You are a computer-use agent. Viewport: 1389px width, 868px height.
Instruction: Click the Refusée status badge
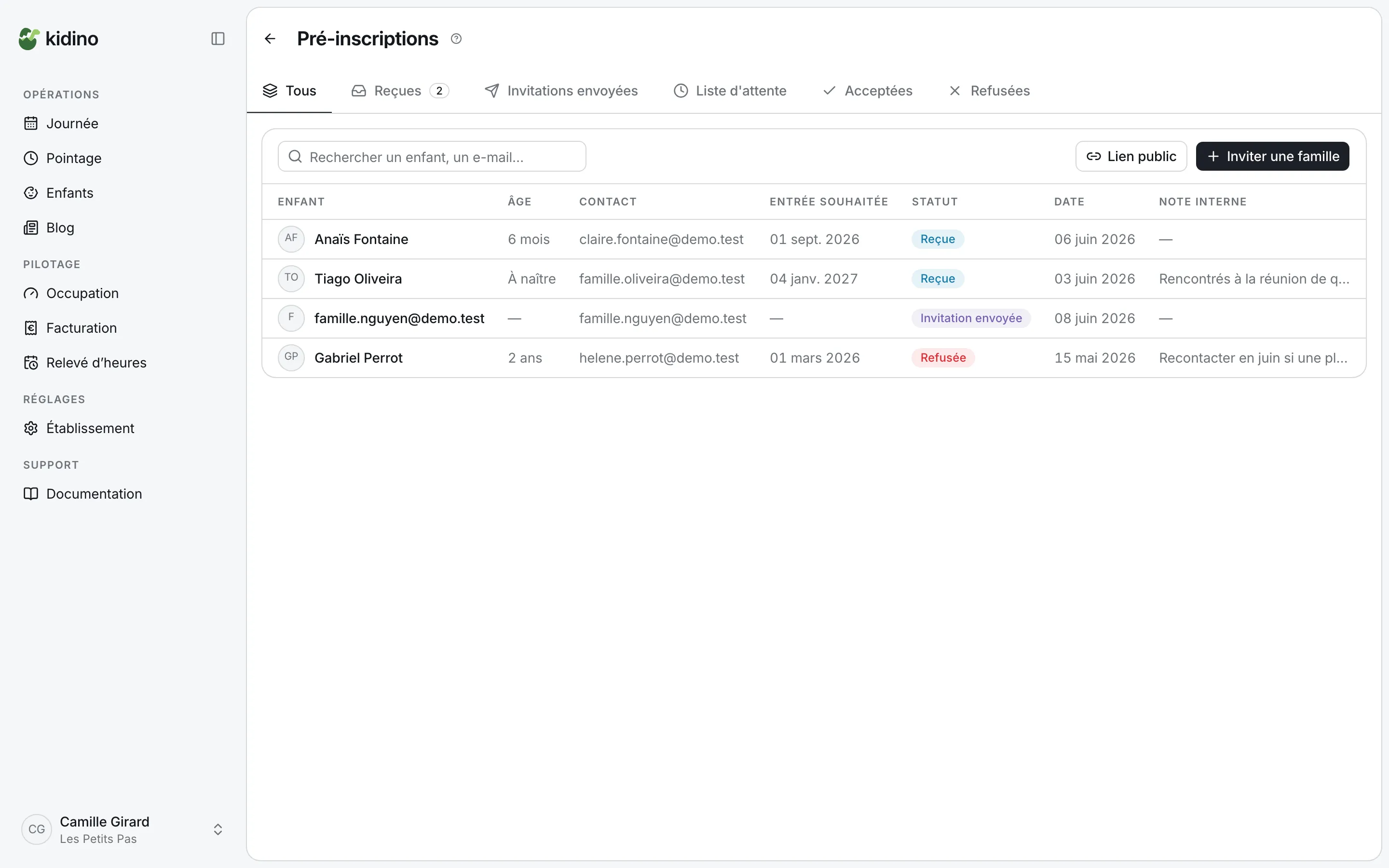click(943, 358)
